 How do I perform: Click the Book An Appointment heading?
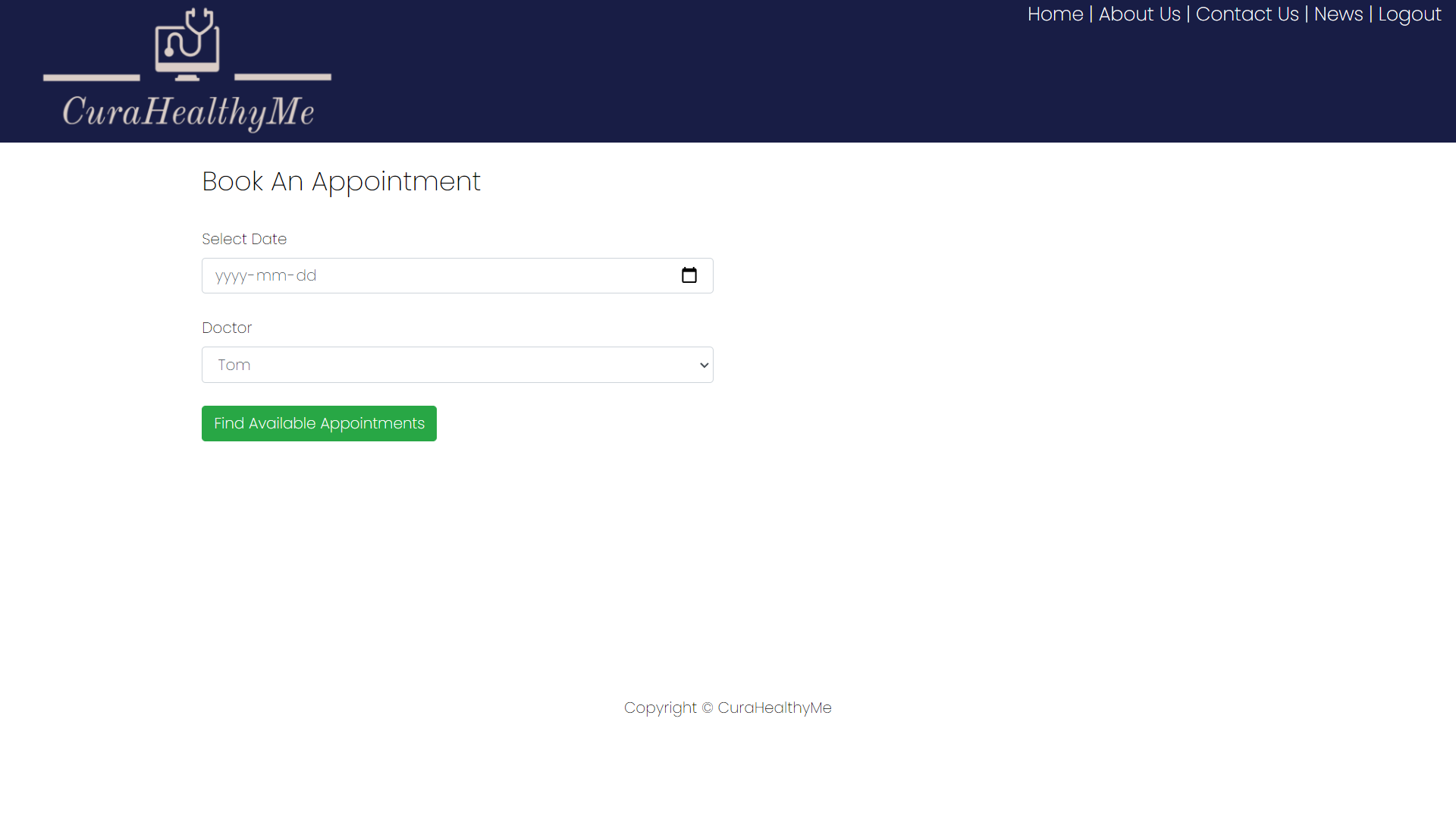[341, 182]
